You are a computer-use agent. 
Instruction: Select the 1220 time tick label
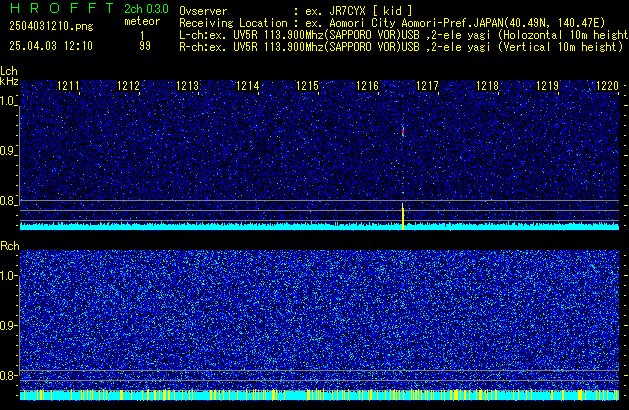pos(607,86)
